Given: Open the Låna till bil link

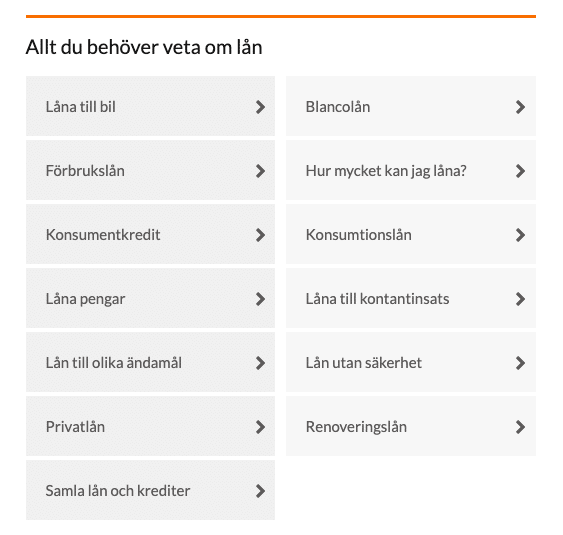Looking at the screenshot, I should point(150,106).
